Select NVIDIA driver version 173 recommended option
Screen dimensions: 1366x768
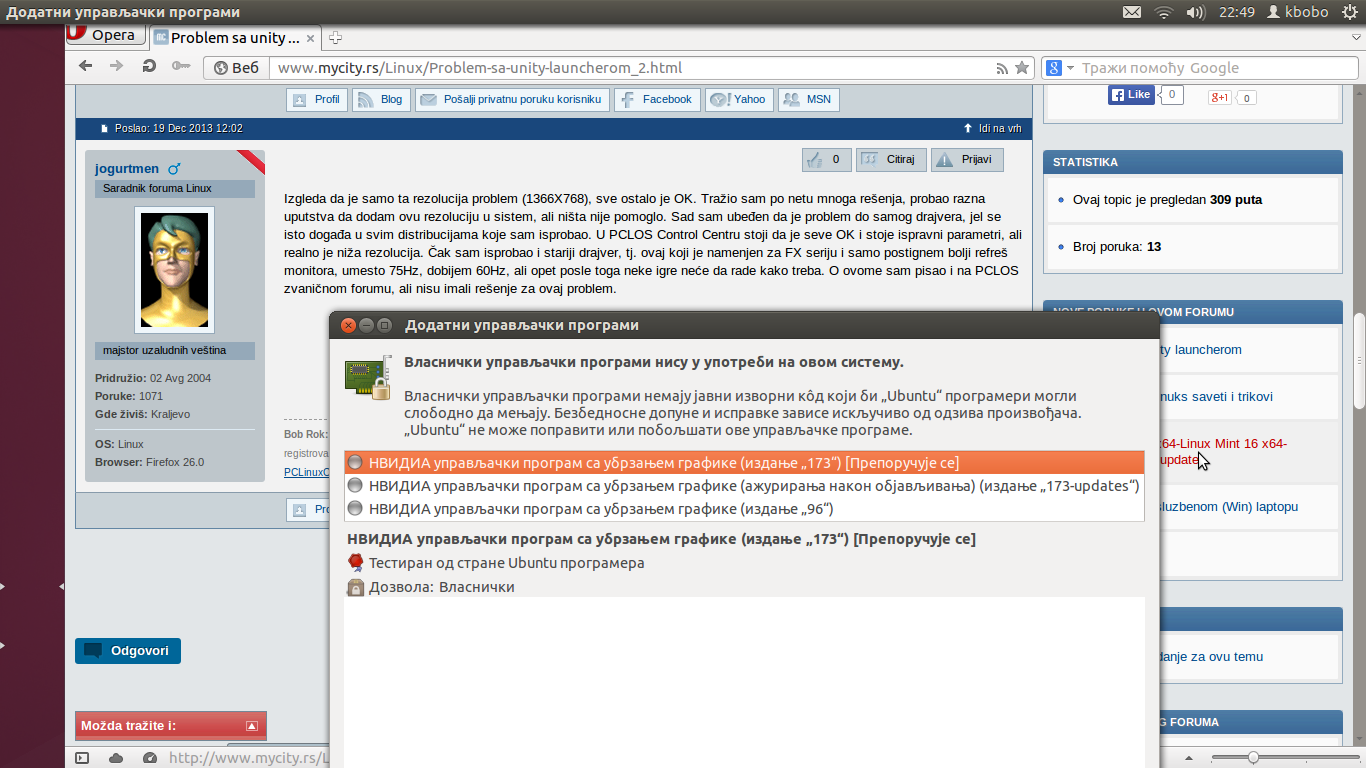744,462
